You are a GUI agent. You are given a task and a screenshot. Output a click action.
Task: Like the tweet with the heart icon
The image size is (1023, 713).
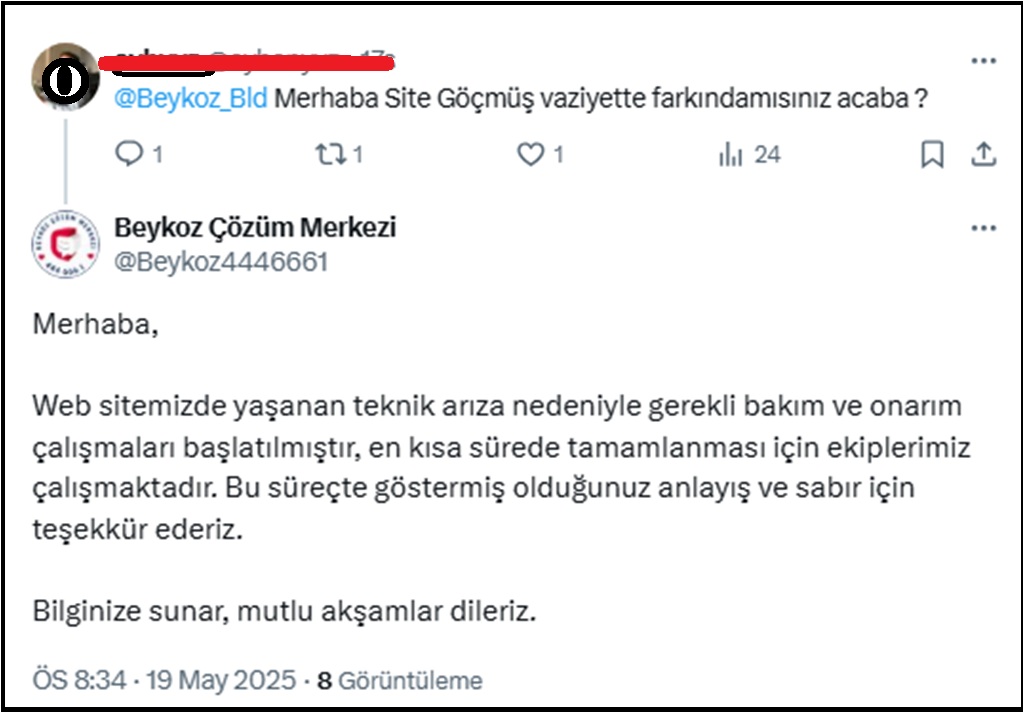(530, 154)
